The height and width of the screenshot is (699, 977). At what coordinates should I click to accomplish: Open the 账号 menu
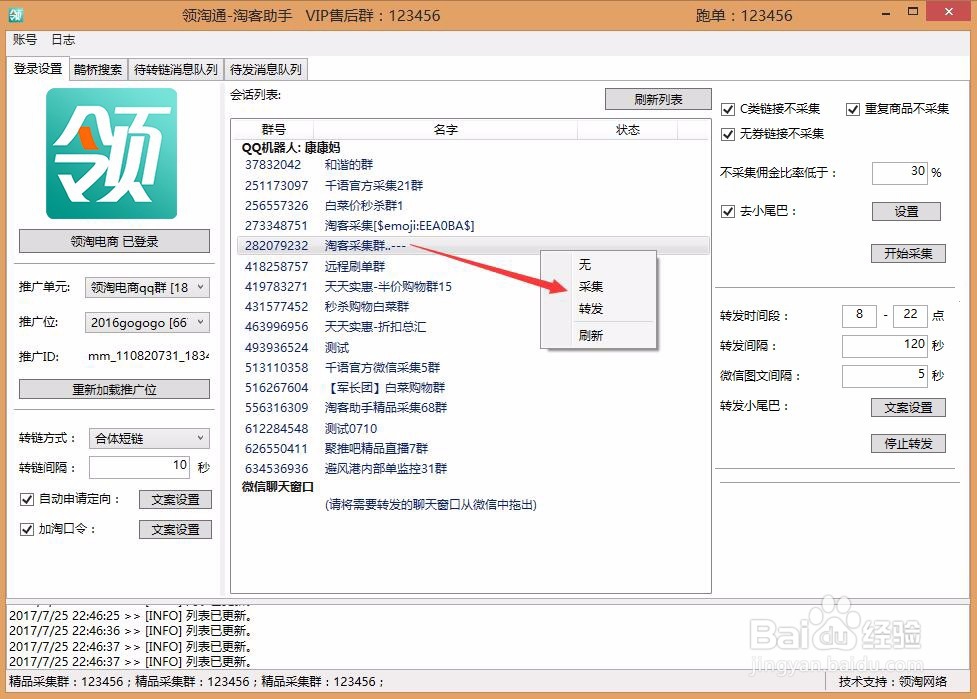click(25, 40)
